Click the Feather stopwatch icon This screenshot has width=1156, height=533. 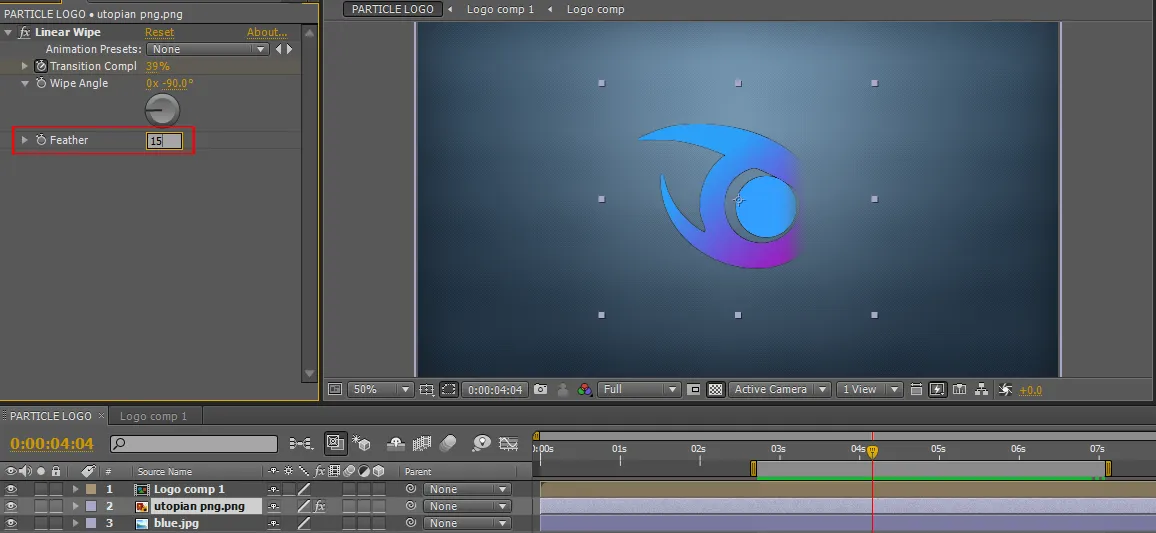tap(41, 140)
